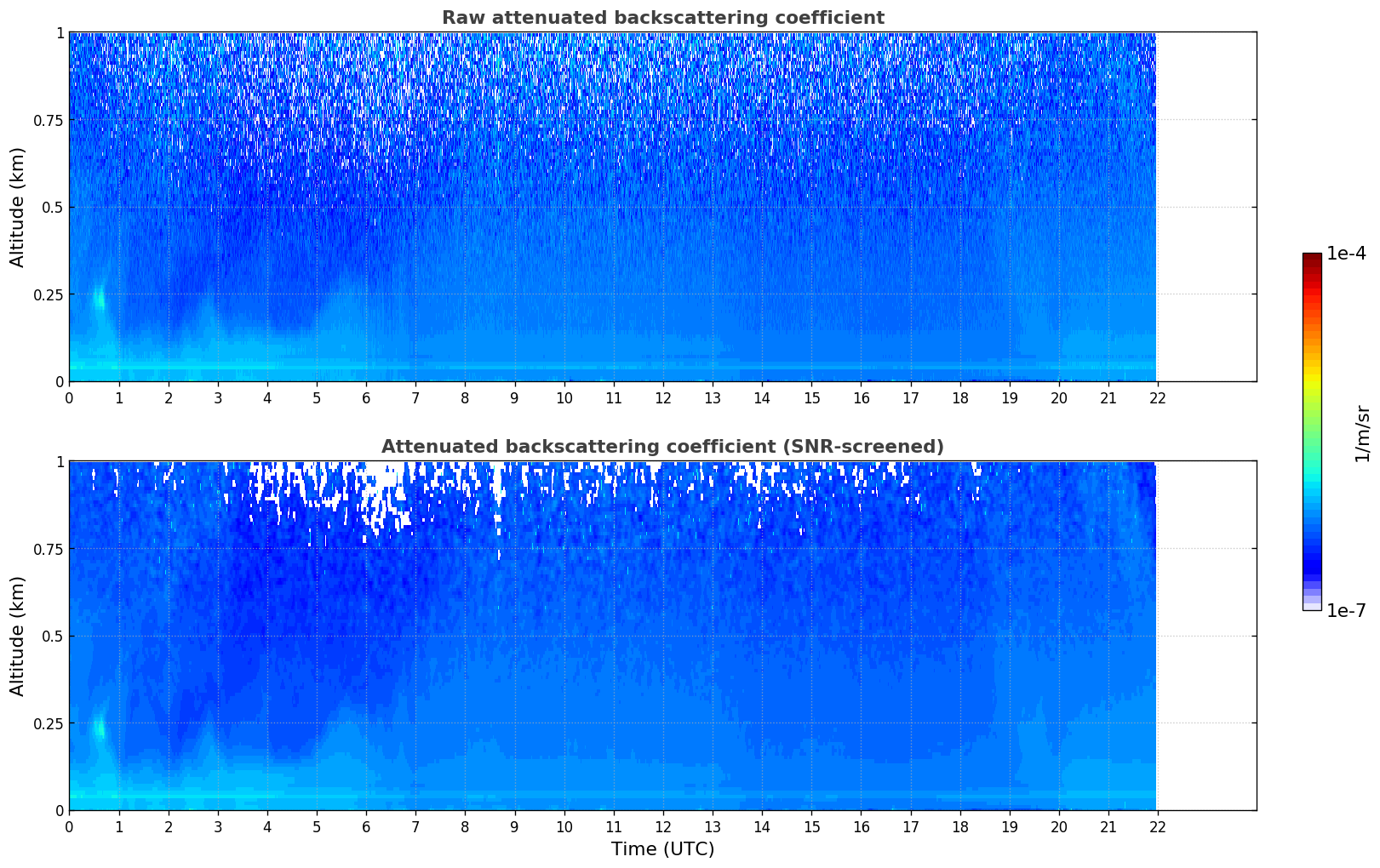Click the '15' tick on top plot time axis

[x=811, y=397]
